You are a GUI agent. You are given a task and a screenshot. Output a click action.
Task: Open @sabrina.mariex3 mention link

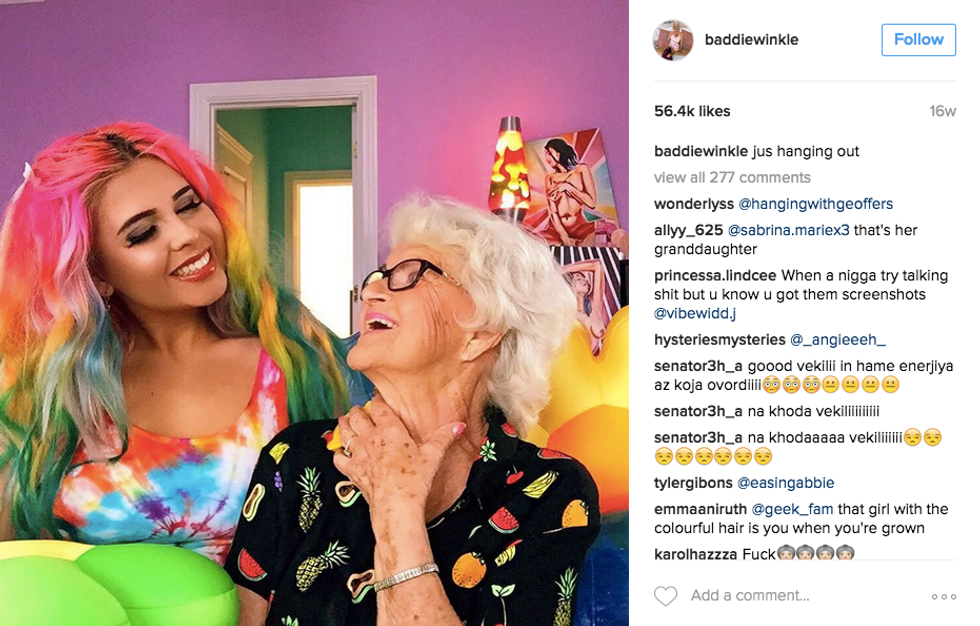click(789, 230)
